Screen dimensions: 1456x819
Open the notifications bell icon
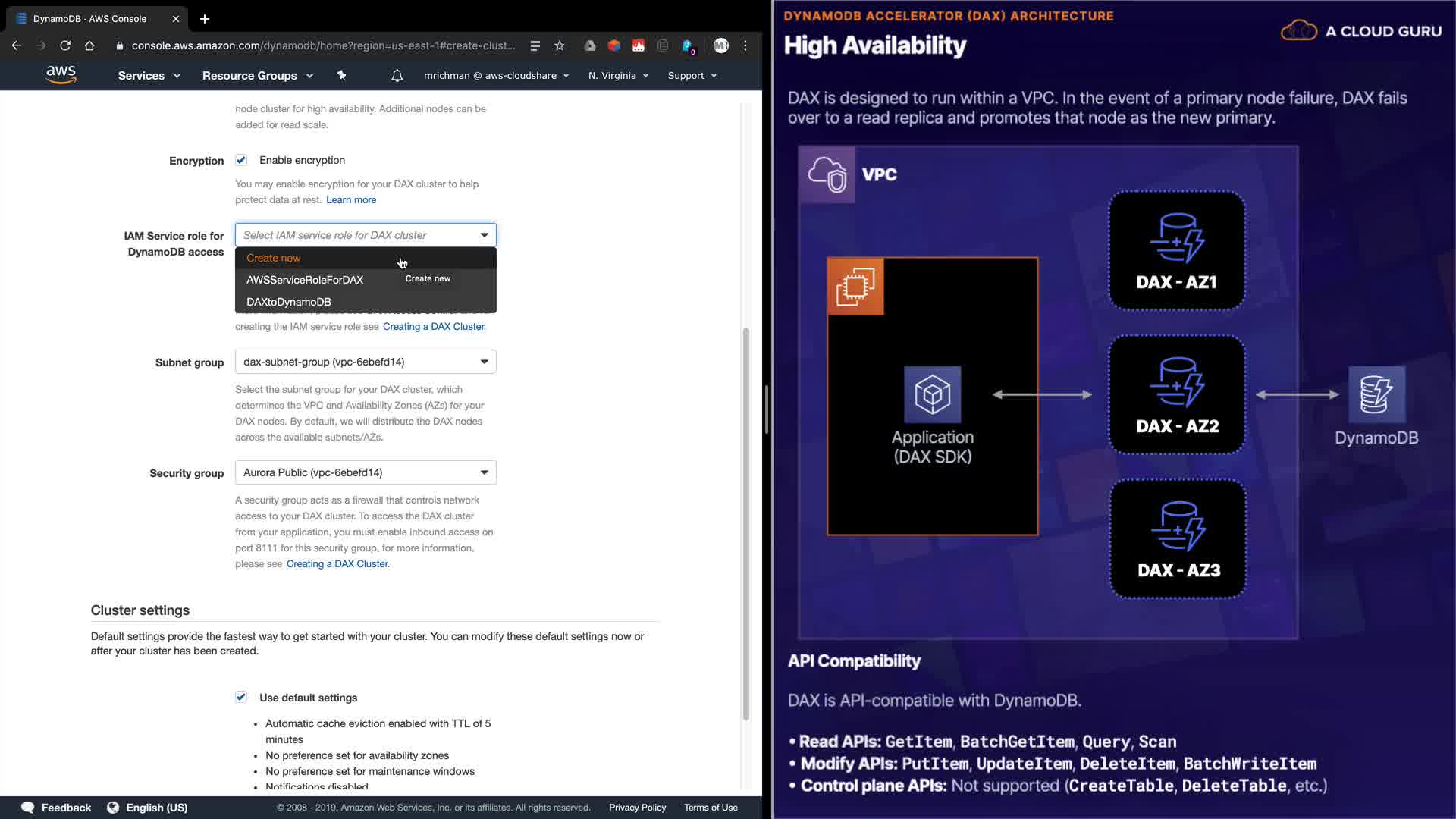tap(397, 76)
